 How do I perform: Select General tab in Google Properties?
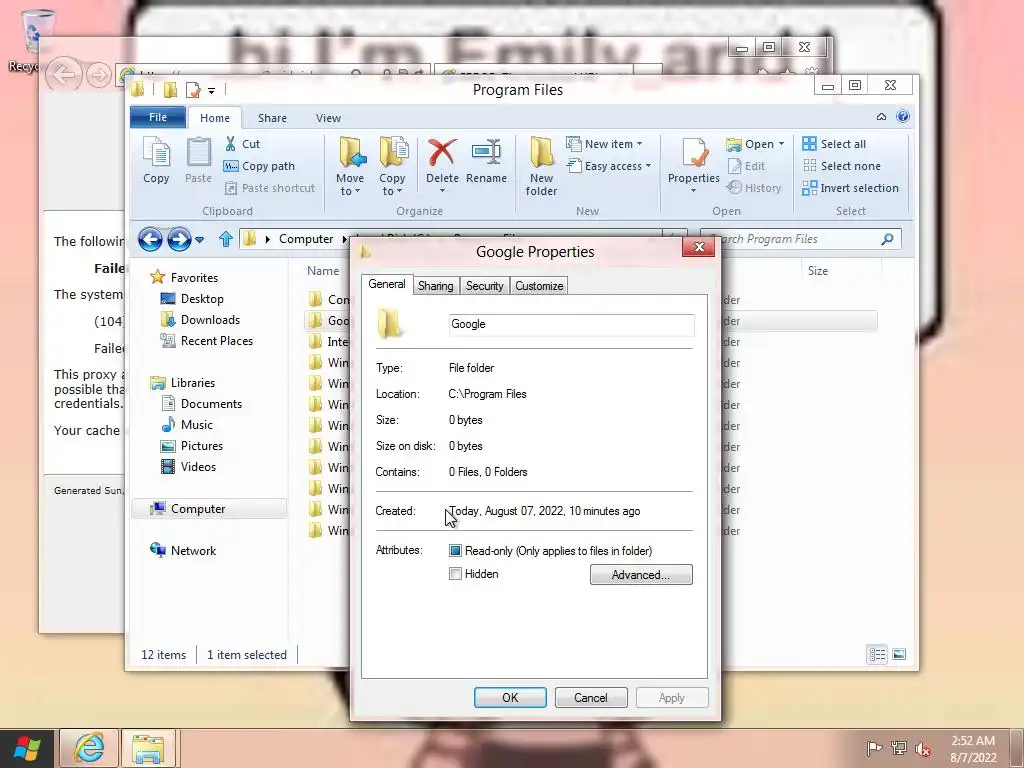pos(387,284)
